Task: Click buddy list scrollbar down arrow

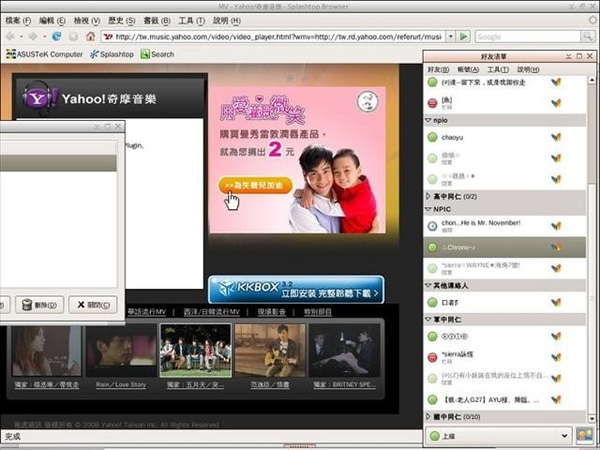Action: tap(592, 418)
